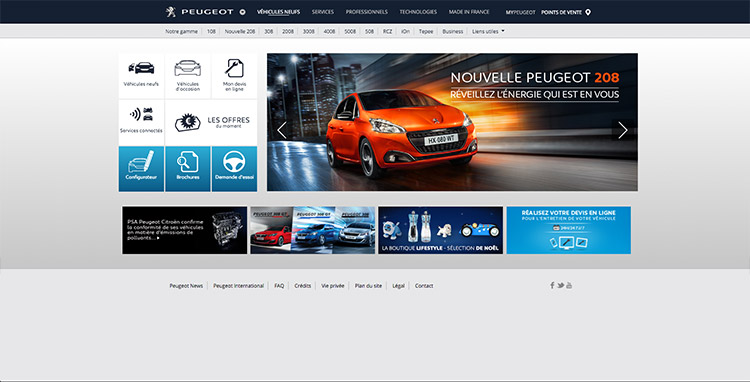Open the Vie privée footer link

(x=332, y=286)
